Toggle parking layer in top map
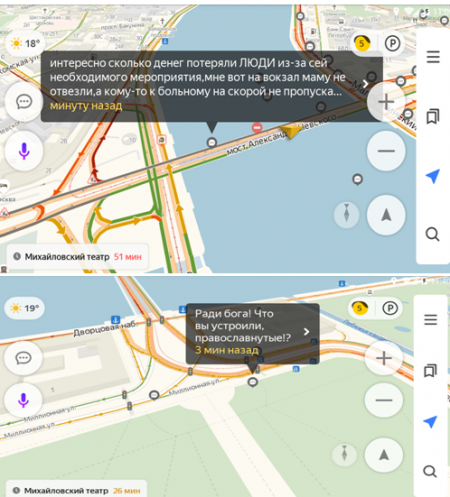Viewport: 450px width, 497px height. click(x=392, y=43)
